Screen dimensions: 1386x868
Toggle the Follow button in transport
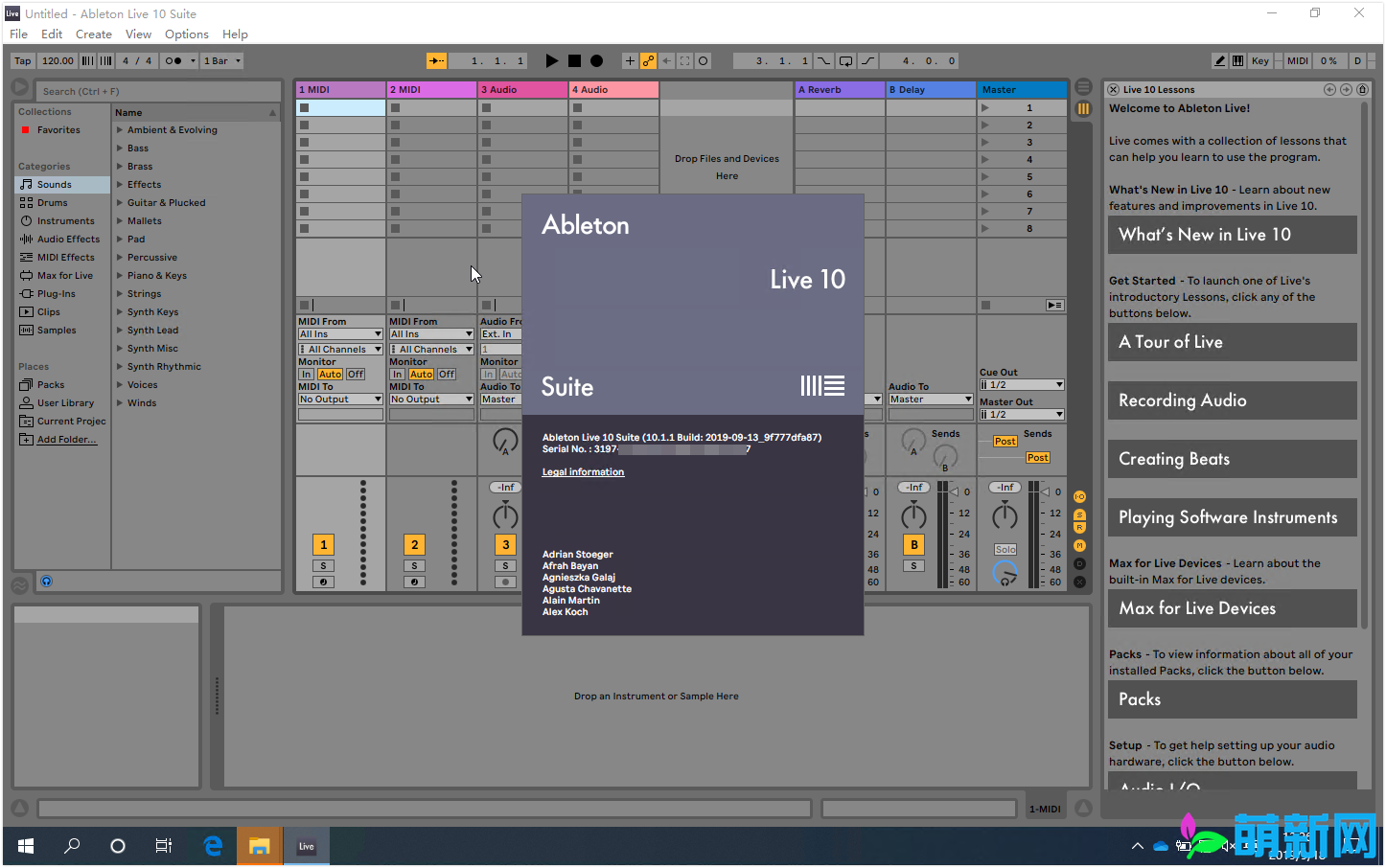click(436, 60)
